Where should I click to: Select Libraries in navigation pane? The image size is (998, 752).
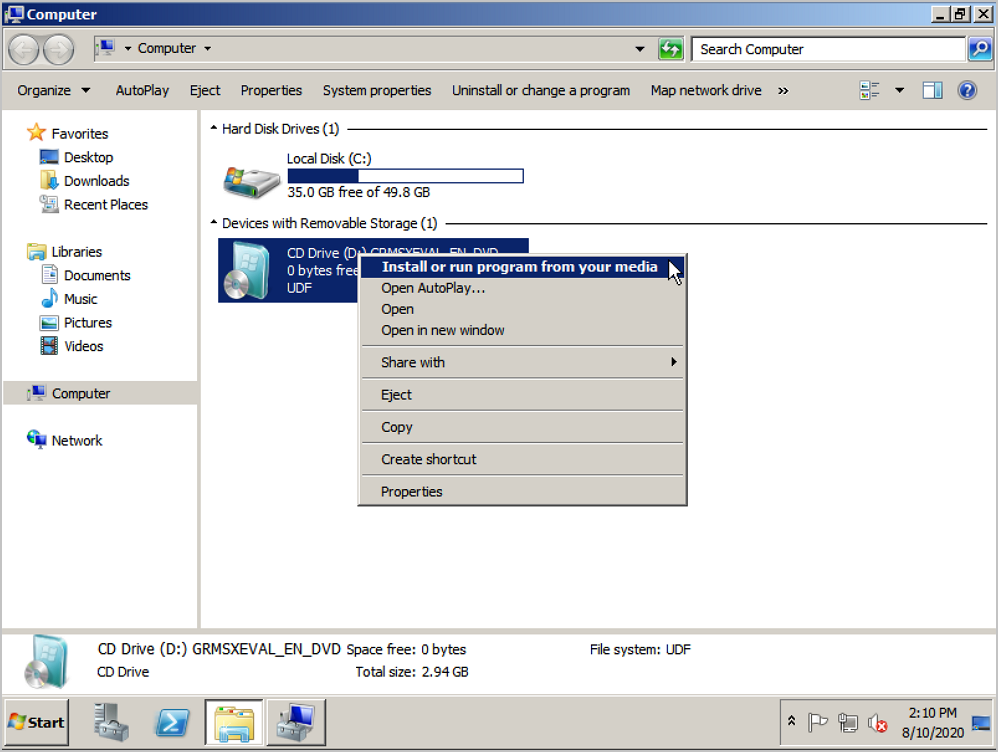click(76, 252)
